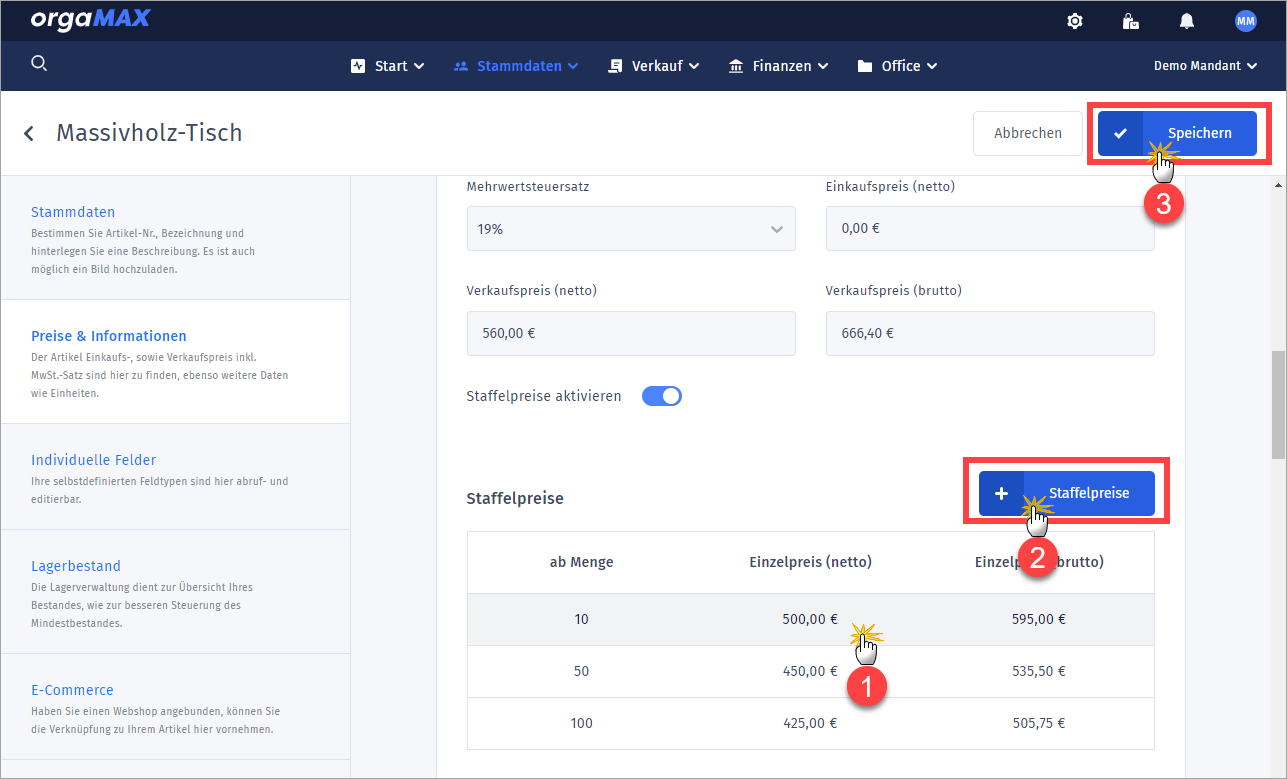Select the quantity 10 row cell
The height and width of the screenshot is (779, 1287).
(x=581, y=619)
